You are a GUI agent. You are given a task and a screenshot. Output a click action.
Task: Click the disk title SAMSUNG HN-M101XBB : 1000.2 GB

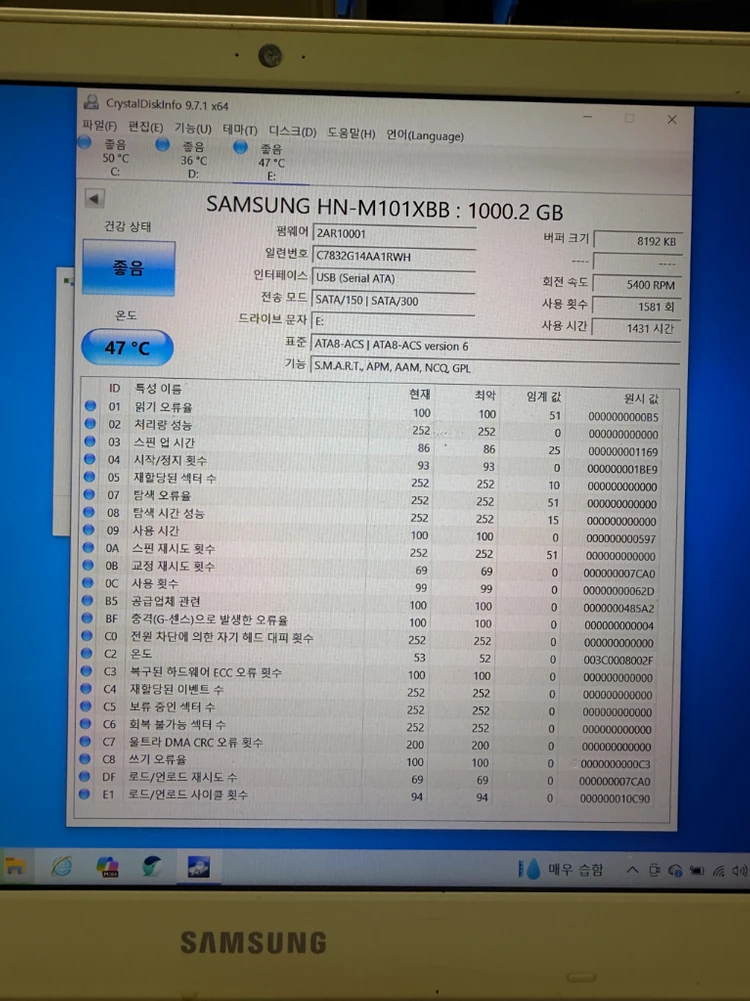coord(384,208)
